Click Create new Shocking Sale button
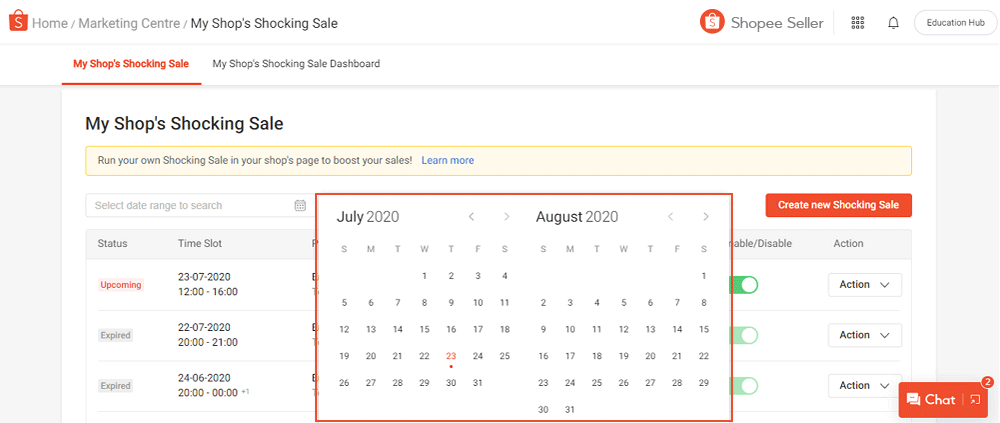This screenshot has width=1000, height=423. coord(838,205)
